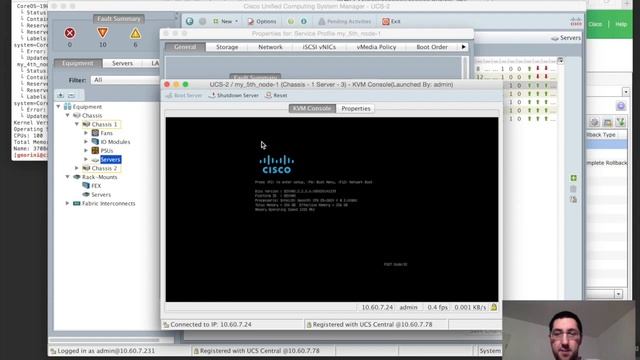Click the back navigation arrow in UCS toolbar
This screenshot has width=640, height=360.
coord(189,21)
